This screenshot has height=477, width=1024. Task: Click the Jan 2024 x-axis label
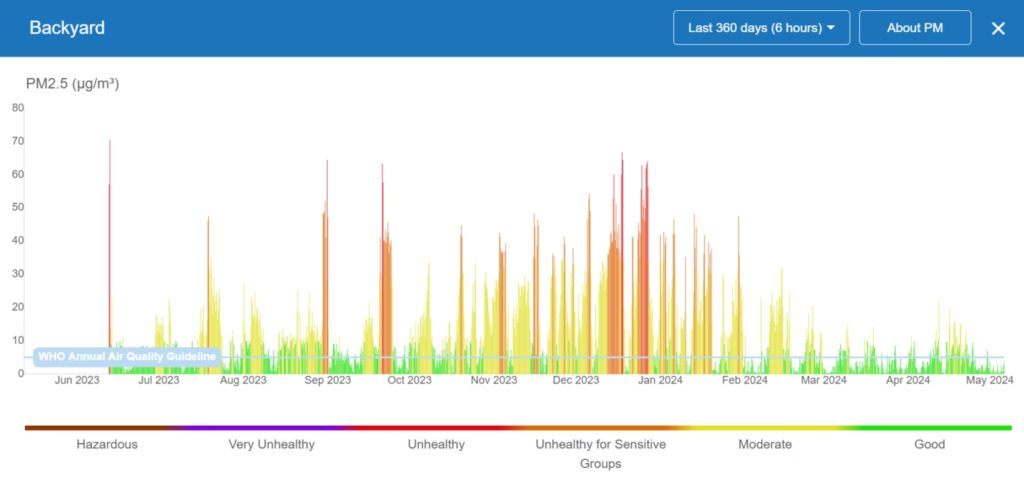pos(659,380)
